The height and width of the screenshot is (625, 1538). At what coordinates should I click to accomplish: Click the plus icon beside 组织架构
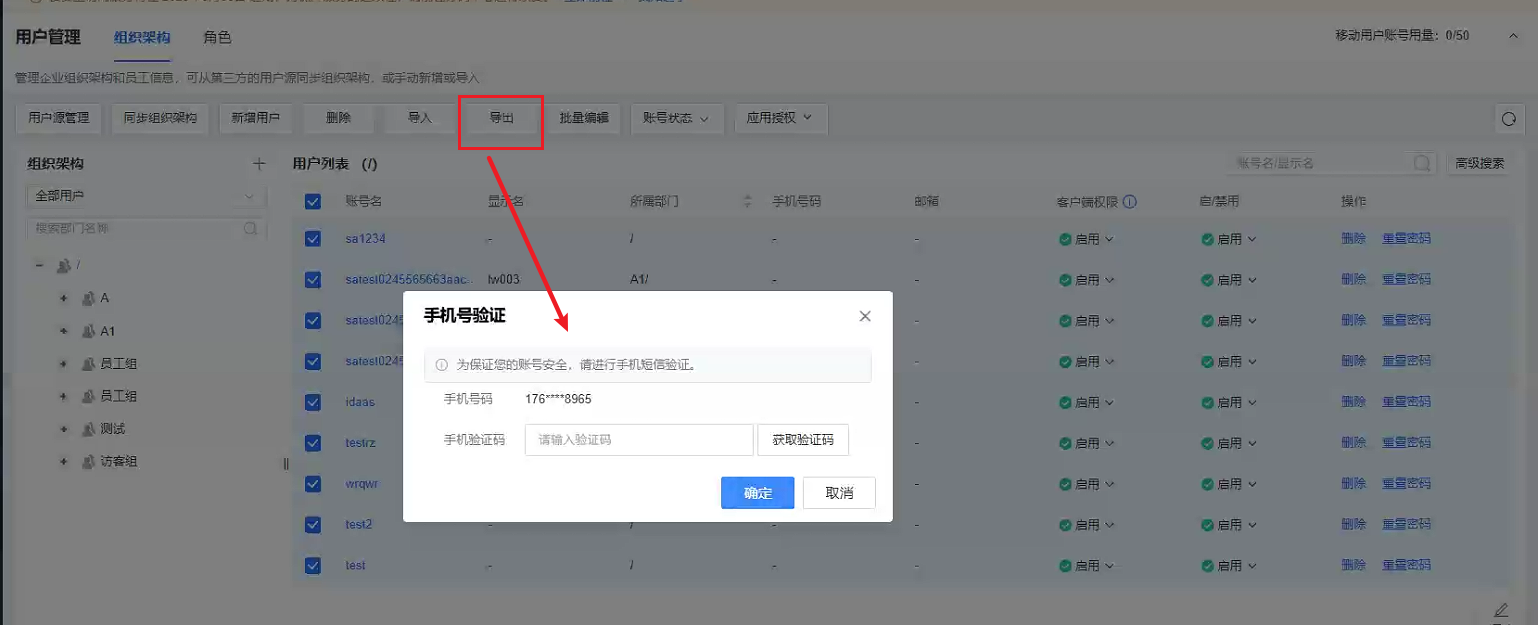259,164
